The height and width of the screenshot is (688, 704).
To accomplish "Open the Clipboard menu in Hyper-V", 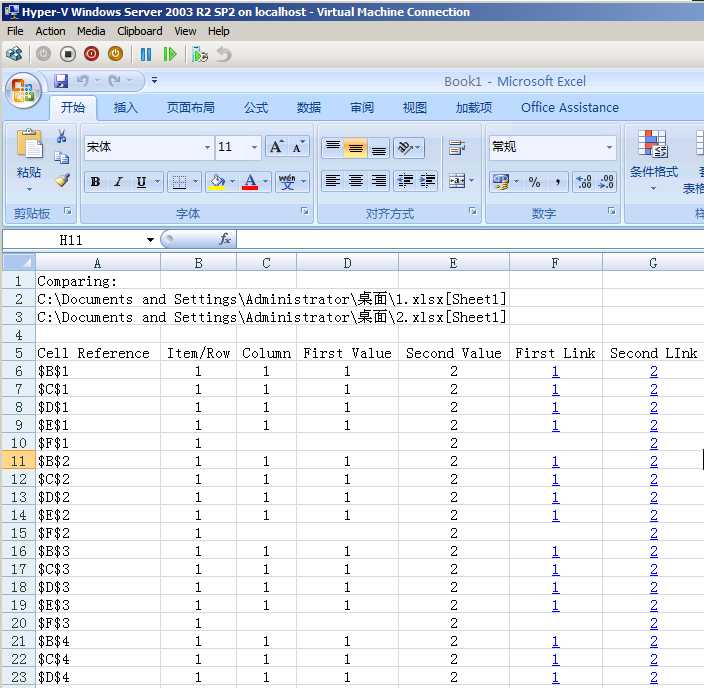I will click(140, 31).
